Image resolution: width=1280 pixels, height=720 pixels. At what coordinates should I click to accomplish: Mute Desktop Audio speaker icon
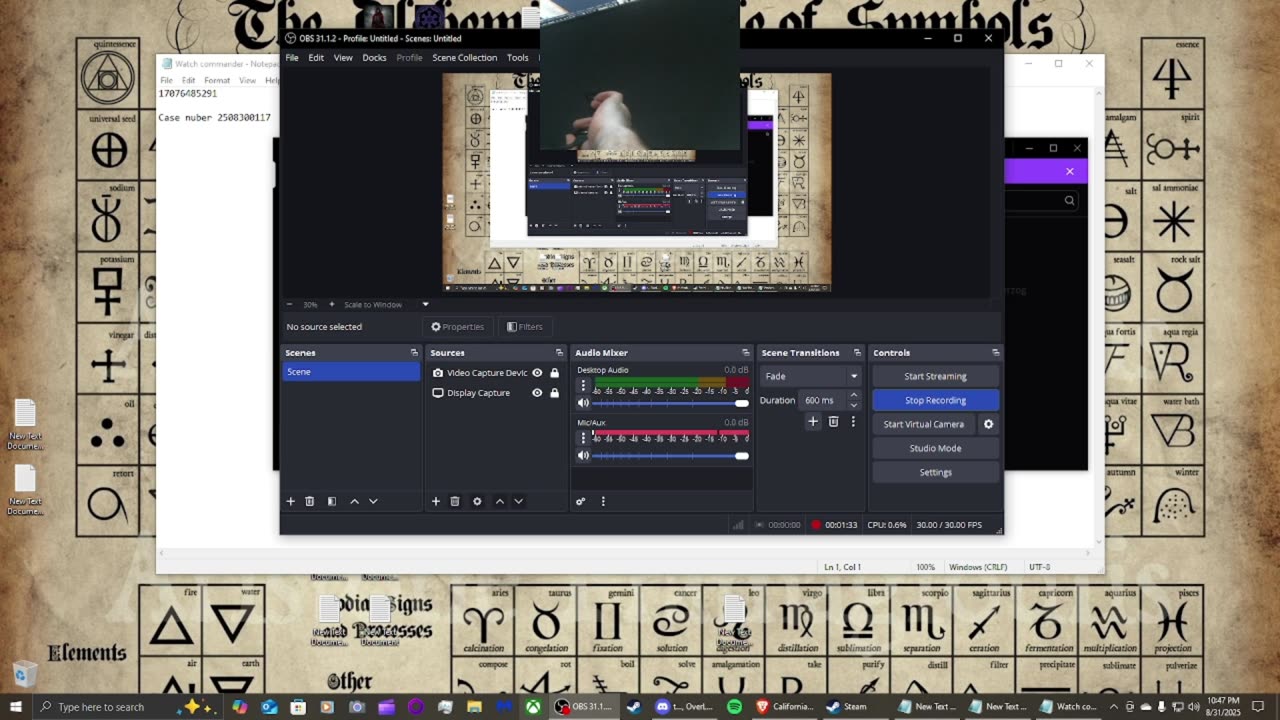pyautogui.click(x=583, y=403)
